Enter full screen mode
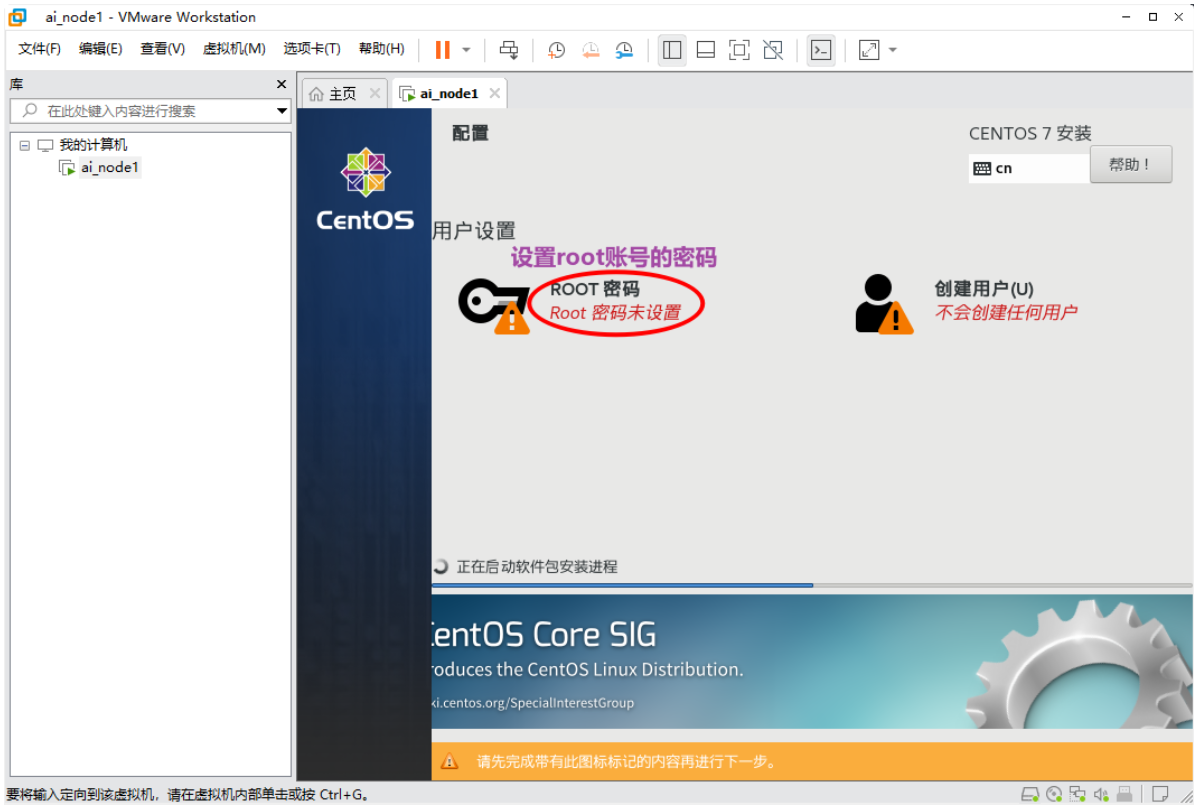 pyautogui.click(x=739, y=49)
